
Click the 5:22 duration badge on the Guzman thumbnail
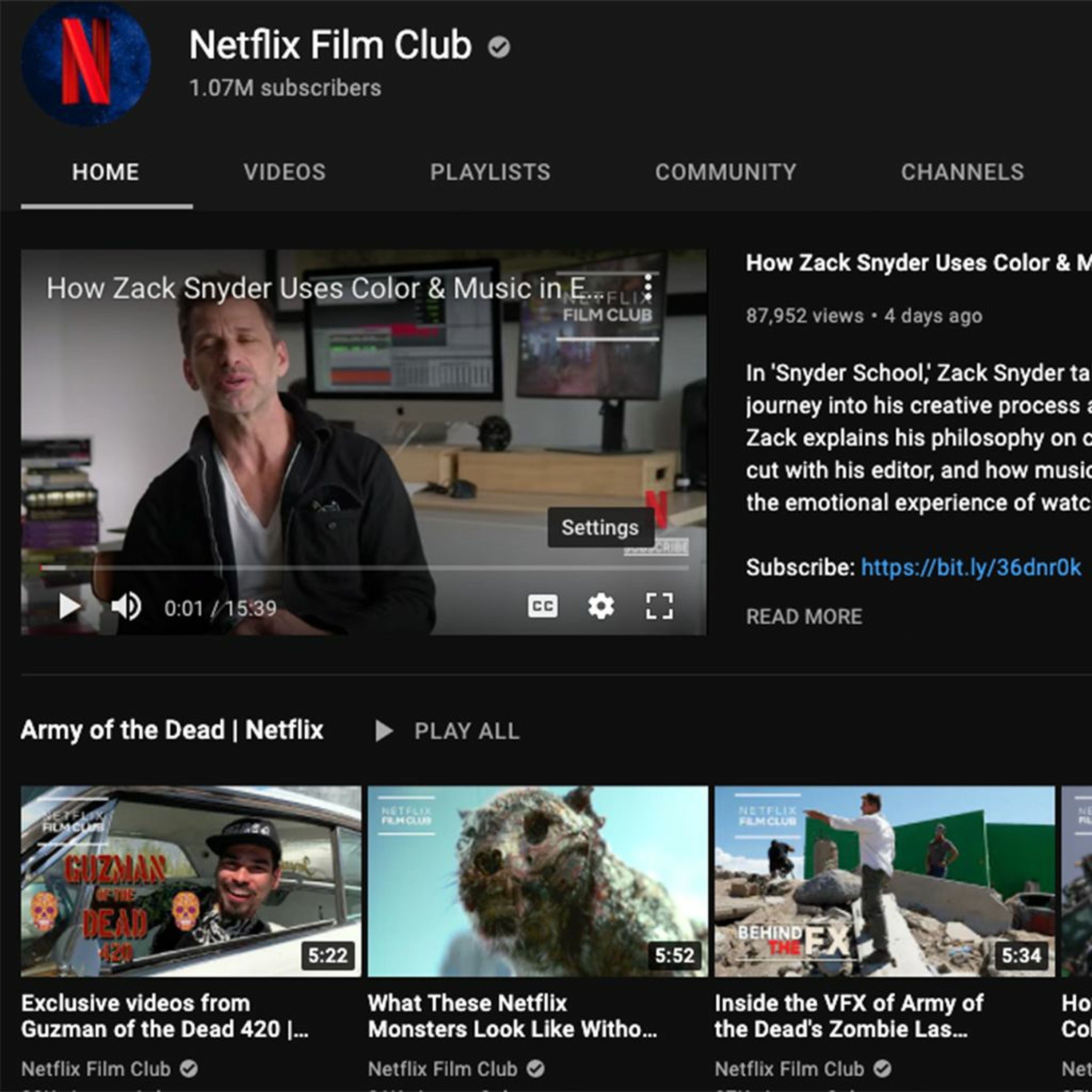(x=328, y=955)
